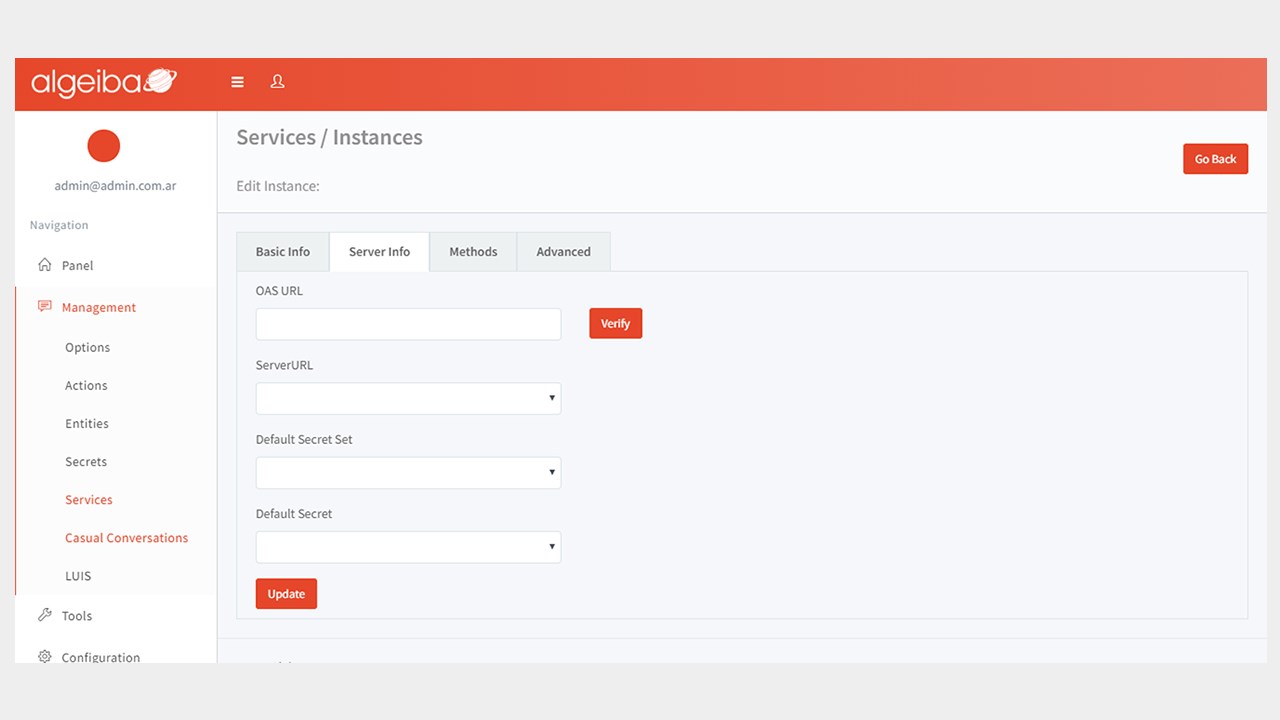
Task: Open the Advanced tab
Action: [x=563, y=252]
